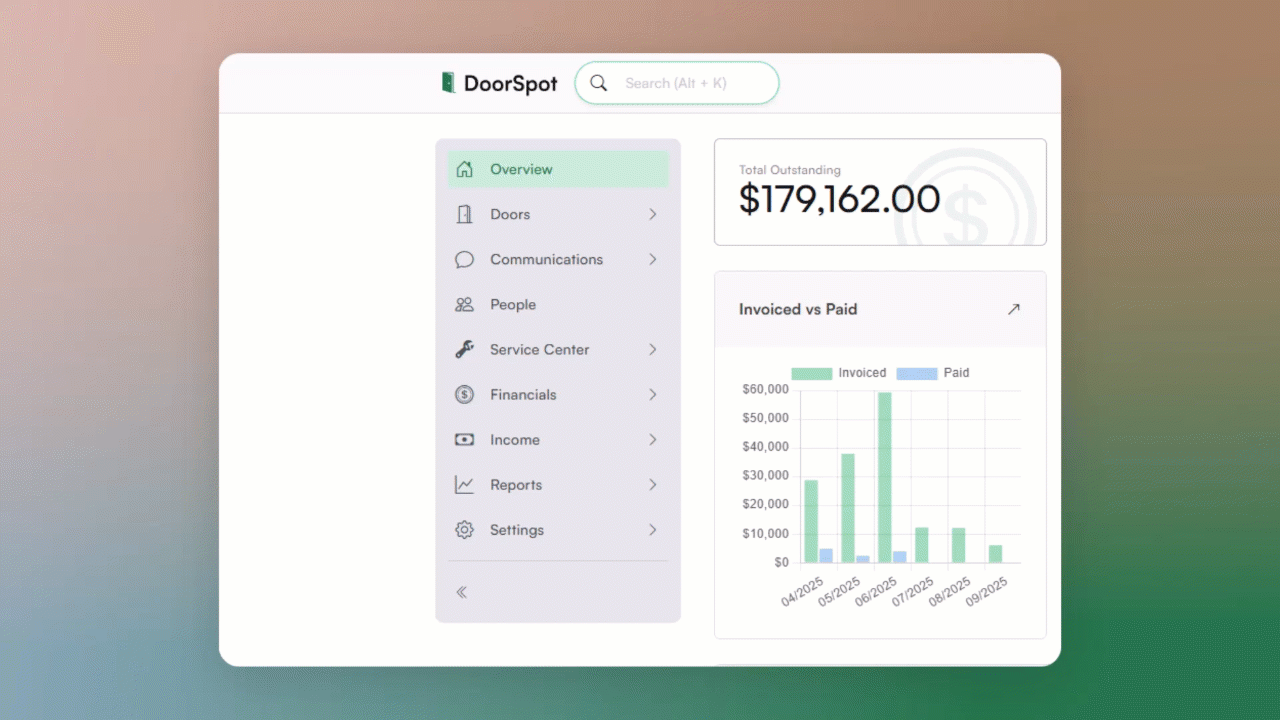Click the 04/2025 invoiced green bar
The image size is (1280, 720).
[811, 521]
